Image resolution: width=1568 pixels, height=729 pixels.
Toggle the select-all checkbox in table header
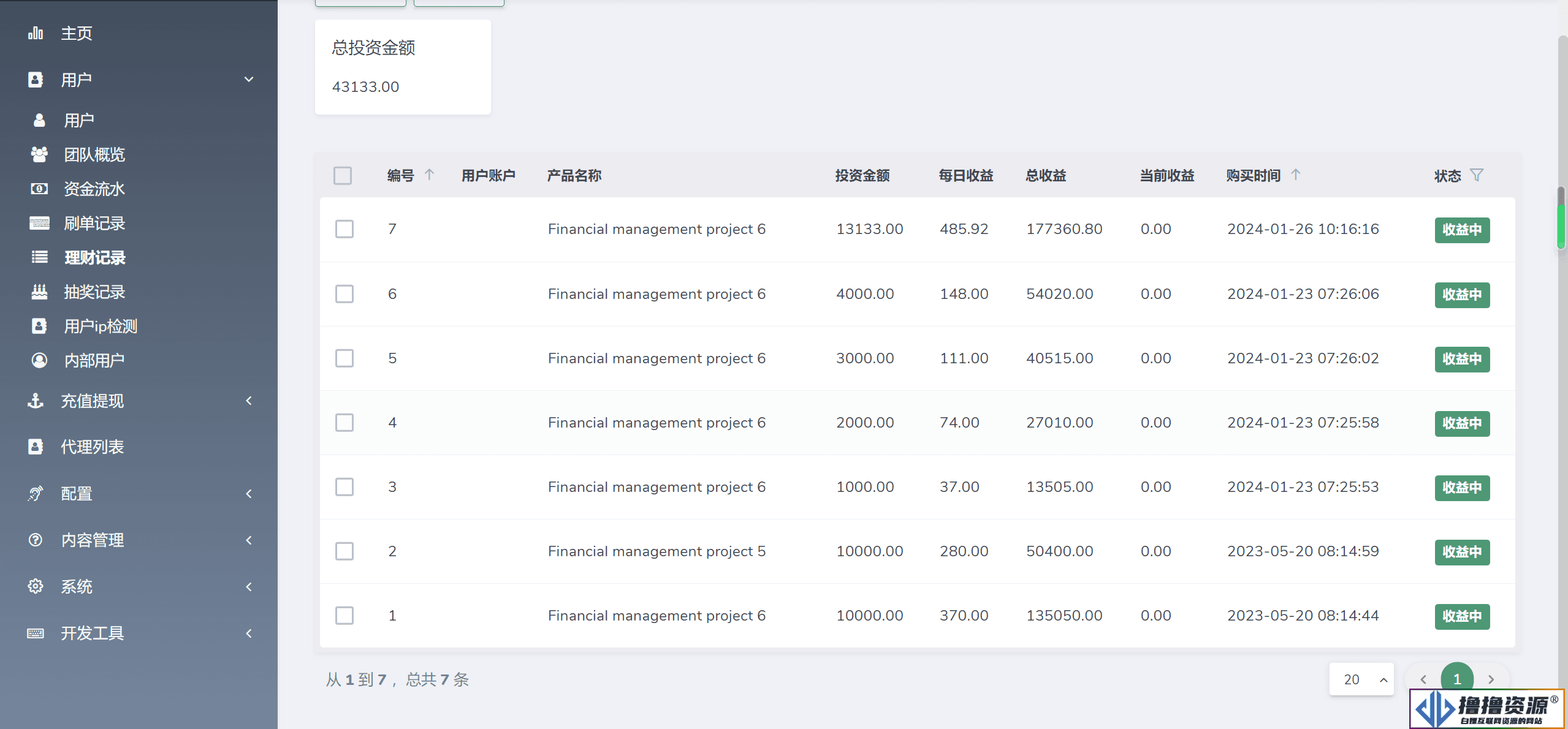(x=343, y=176)
